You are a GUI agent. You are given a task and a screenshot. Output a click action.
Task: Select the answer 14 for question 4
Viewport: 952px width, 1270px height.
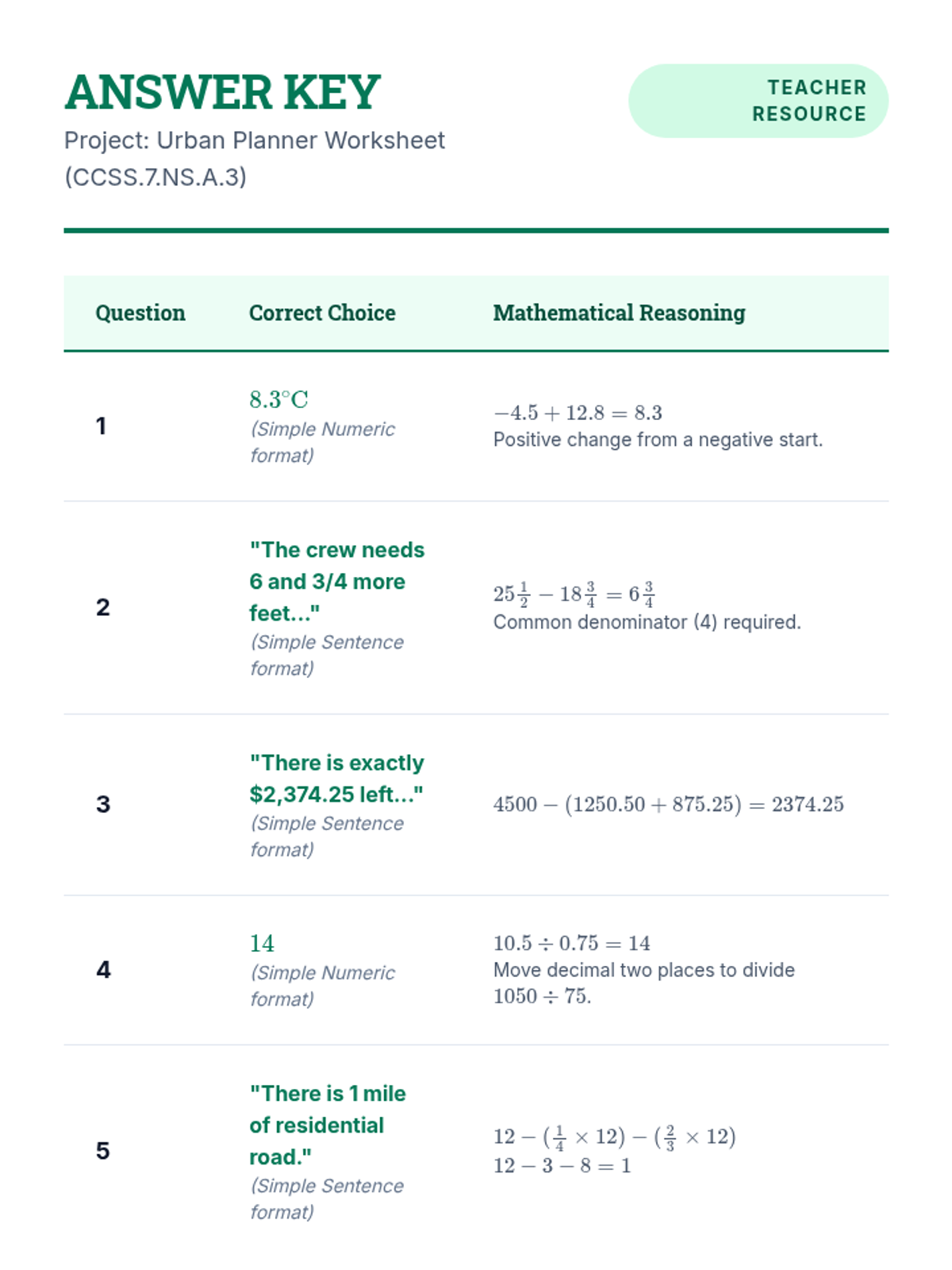point(262,943)
